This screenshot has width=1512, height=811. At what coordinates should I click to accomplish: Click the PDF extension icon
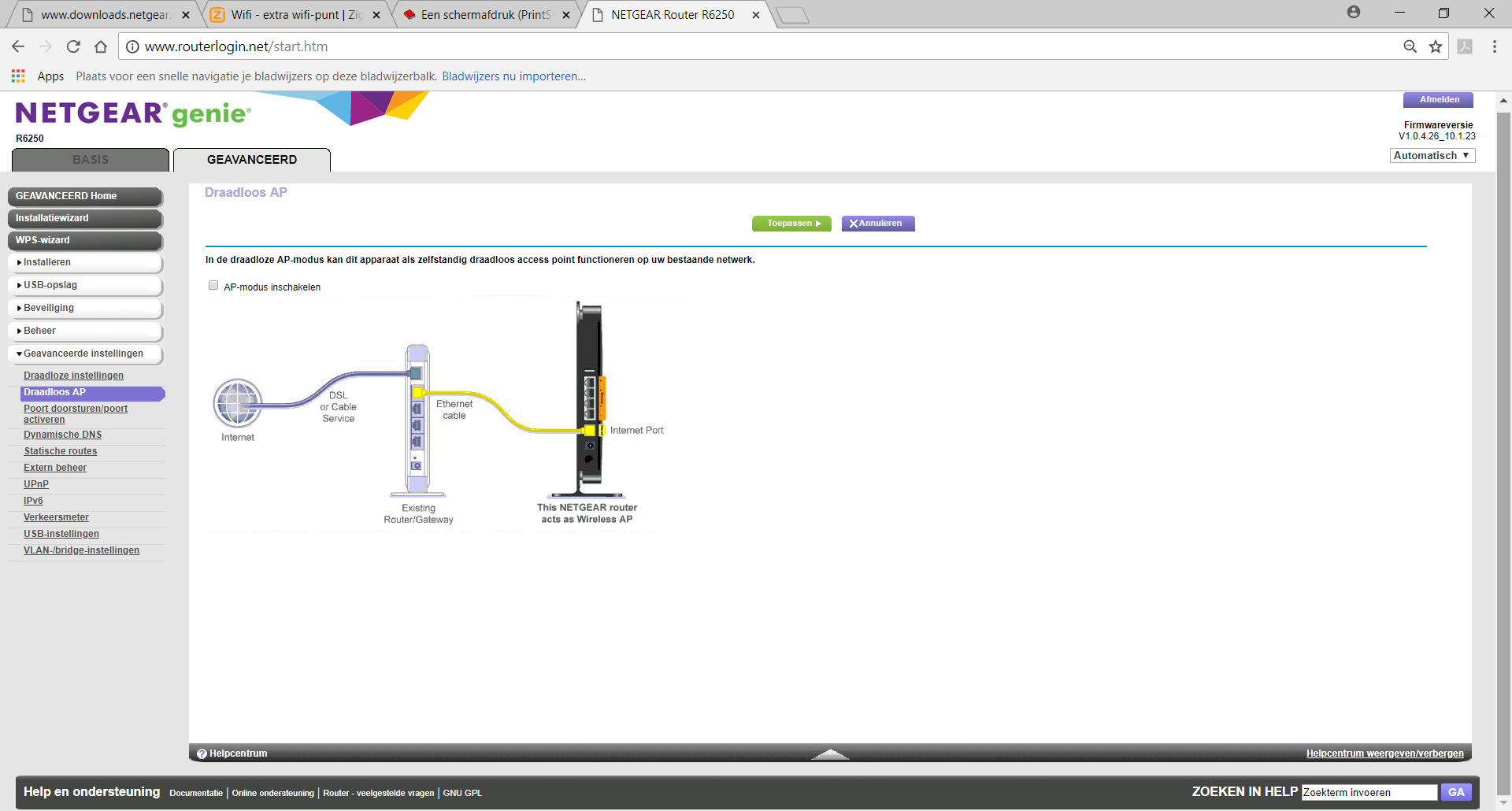coord(1465,46)
